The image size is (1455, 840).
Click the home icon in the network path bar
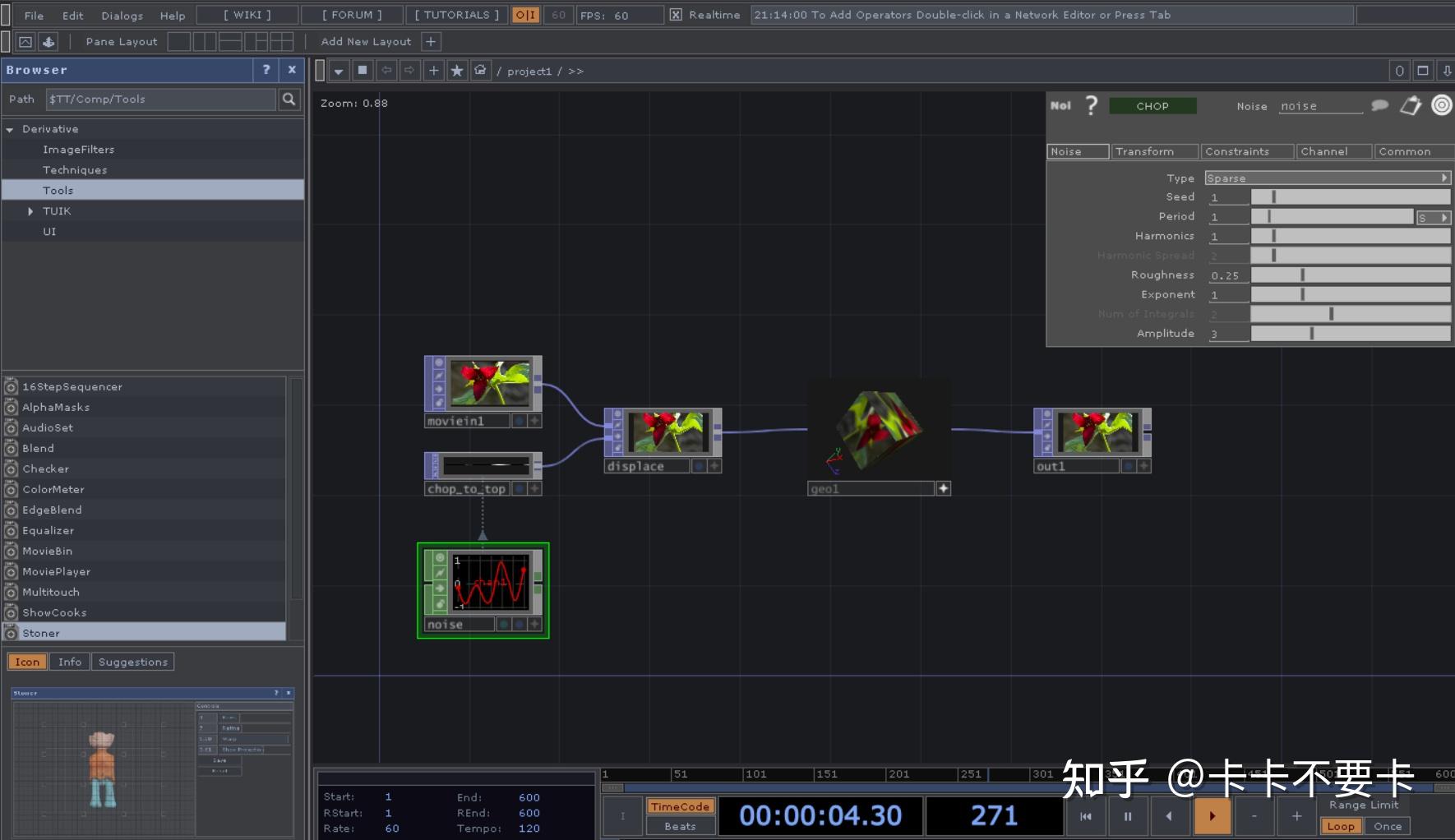click(x=481, y=71)
